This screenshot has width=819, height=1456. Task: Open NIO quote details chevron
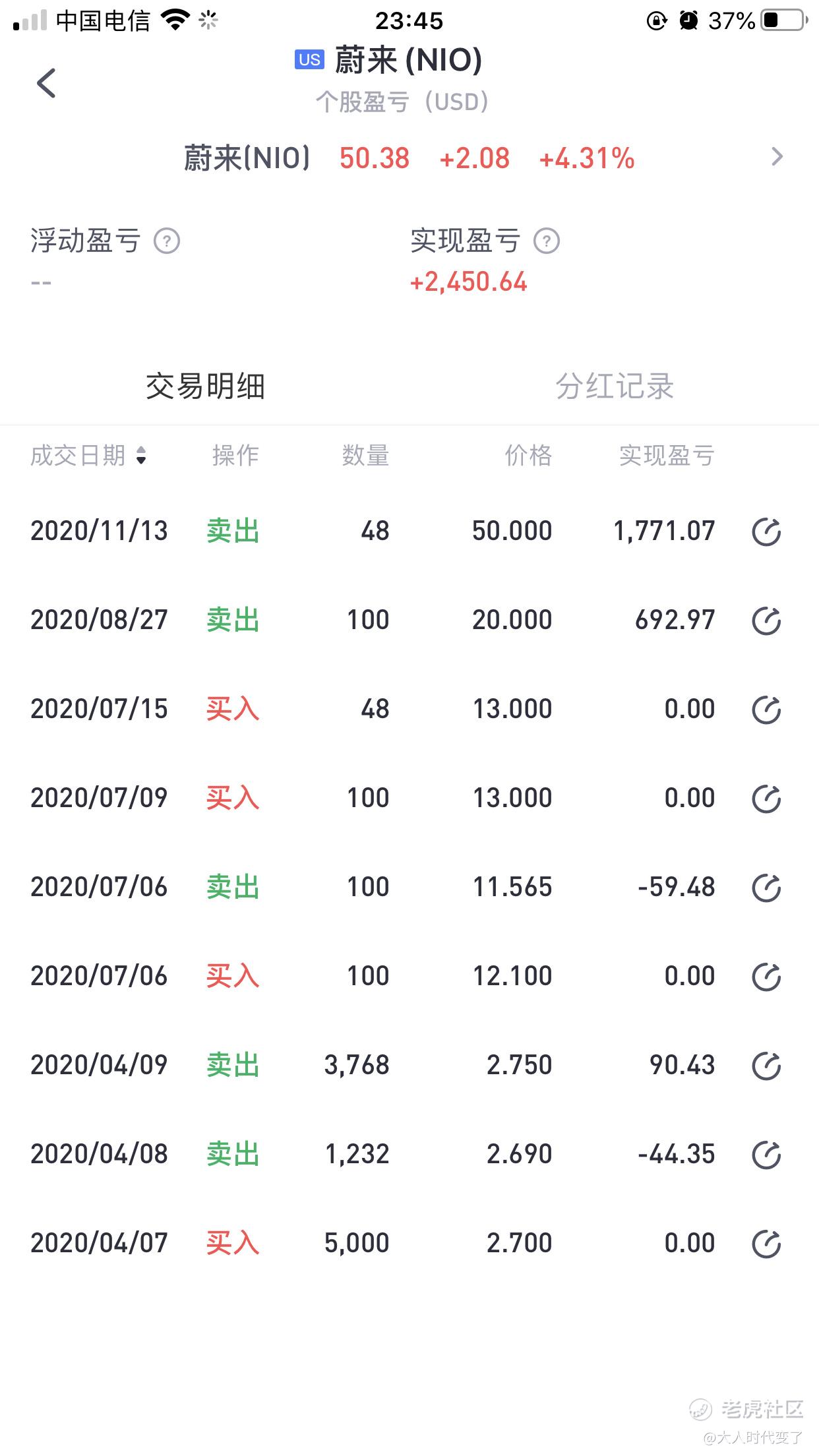coord(777,157)
